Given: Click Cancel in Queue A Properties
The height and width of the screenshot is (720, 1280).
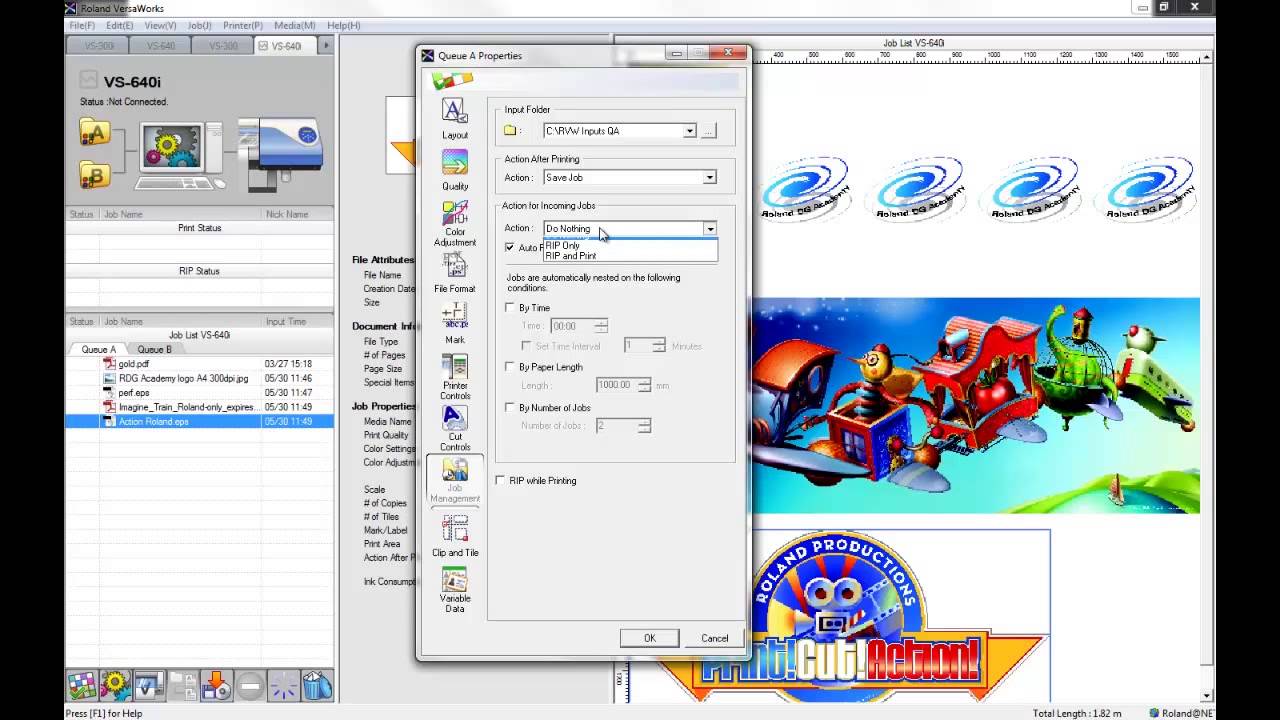Looking at the screenshot, I should [x=714, y=638].
